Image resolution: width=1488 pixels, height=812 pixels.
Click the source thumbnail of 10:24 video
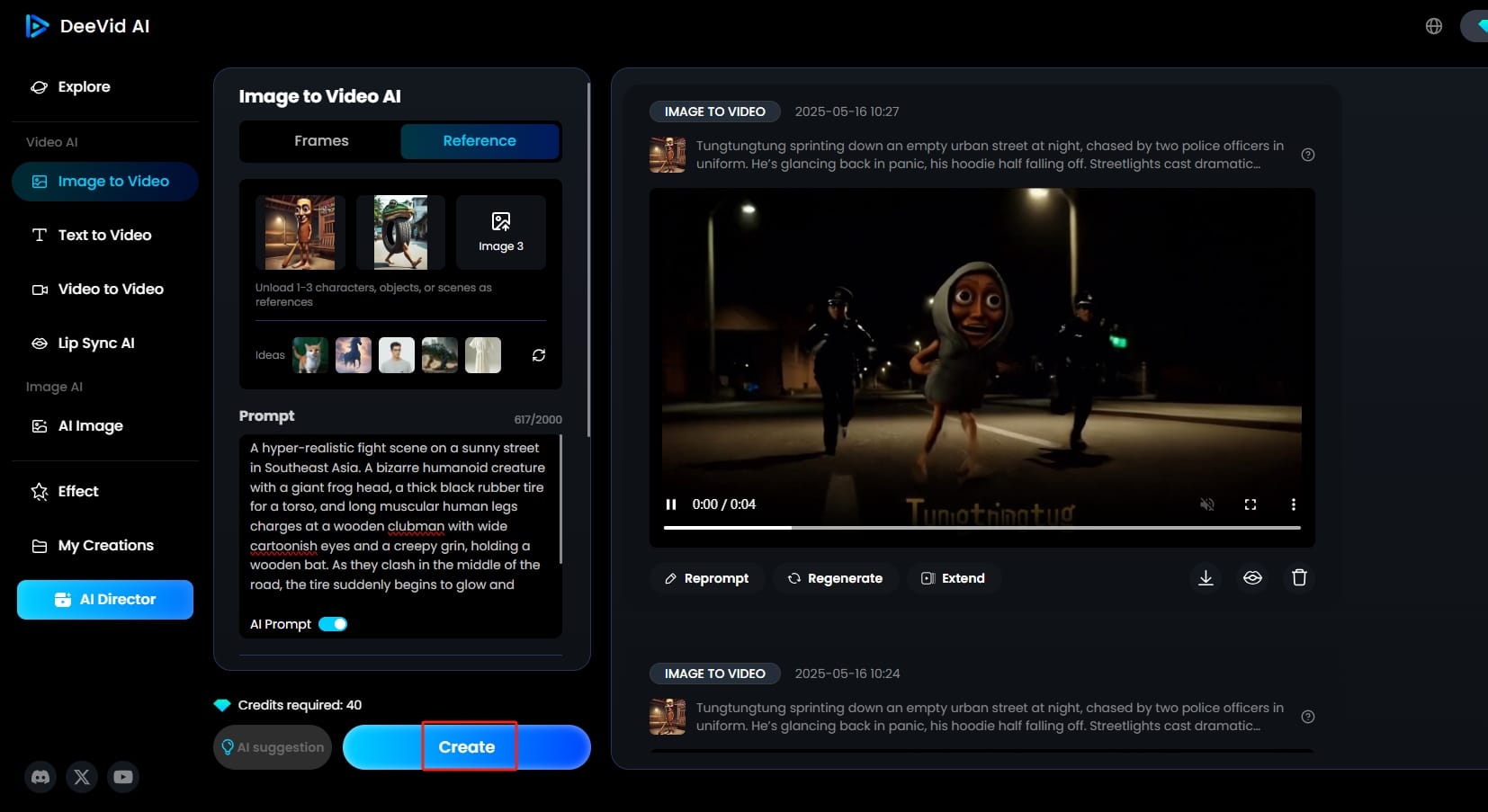point(668,717)
